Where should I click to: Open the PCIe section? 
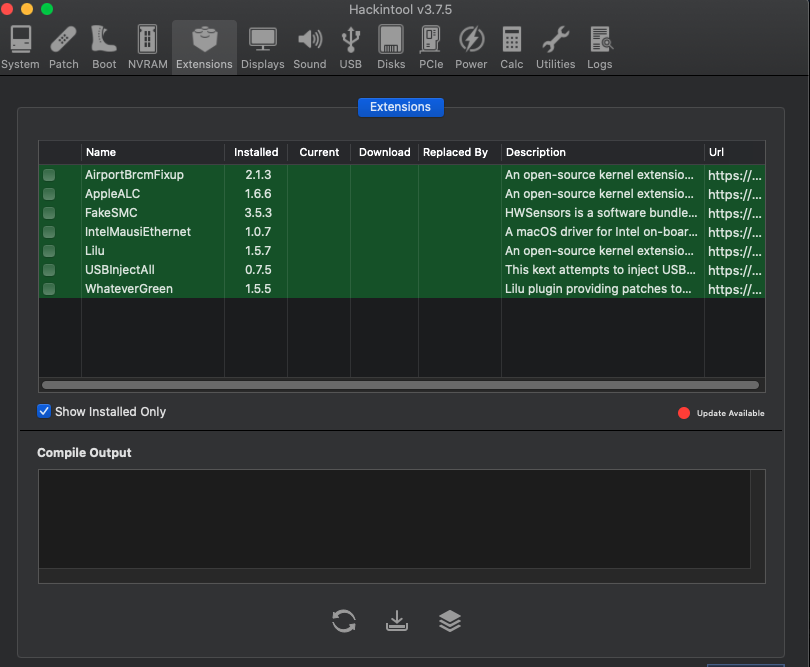[431, 48]
